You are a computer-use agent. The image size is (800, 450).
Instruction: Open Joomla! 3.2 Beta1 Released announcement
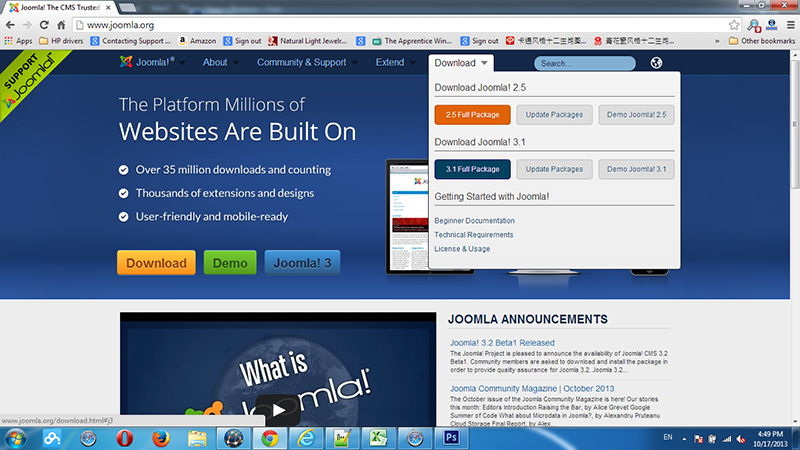[502, 343]
